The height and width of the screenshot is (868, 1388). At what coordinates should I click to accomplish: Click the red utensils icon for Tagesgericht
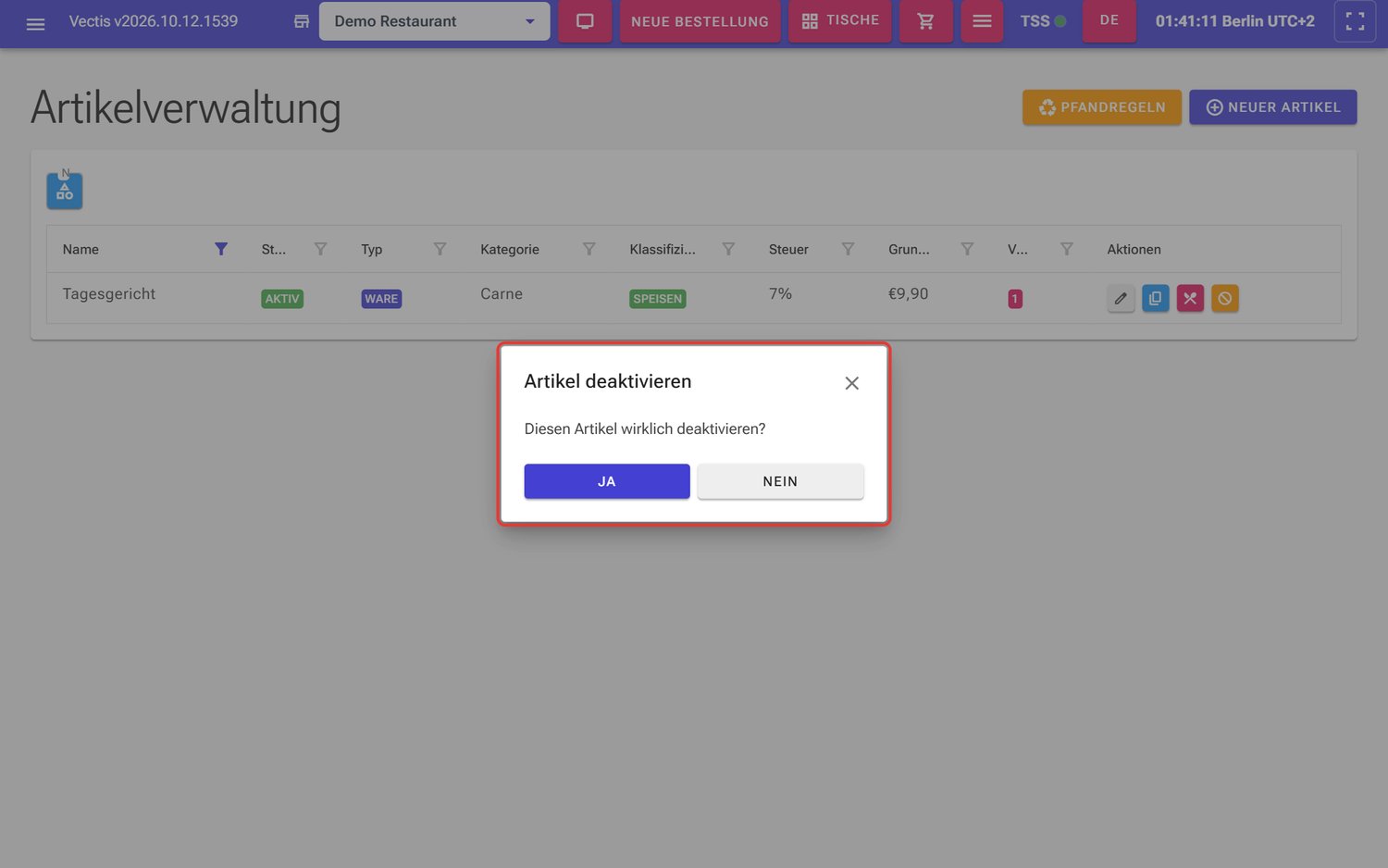(x=1190, y=298)
